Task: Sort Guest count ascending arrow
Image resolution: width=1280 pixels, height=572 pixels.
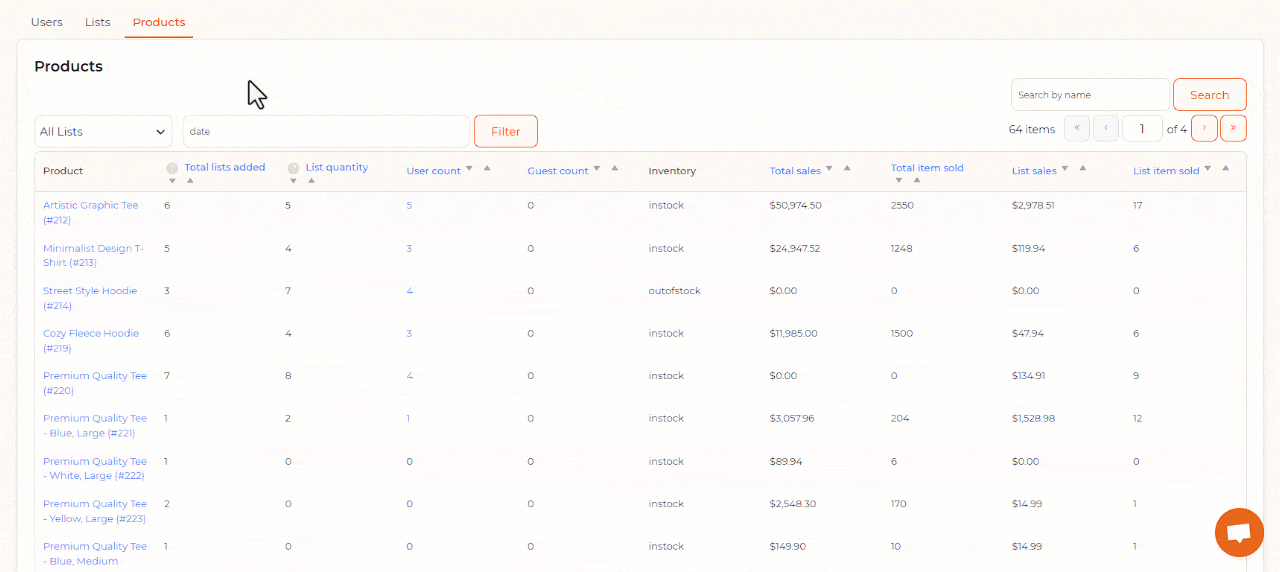Action: click(x=614, y=169)
